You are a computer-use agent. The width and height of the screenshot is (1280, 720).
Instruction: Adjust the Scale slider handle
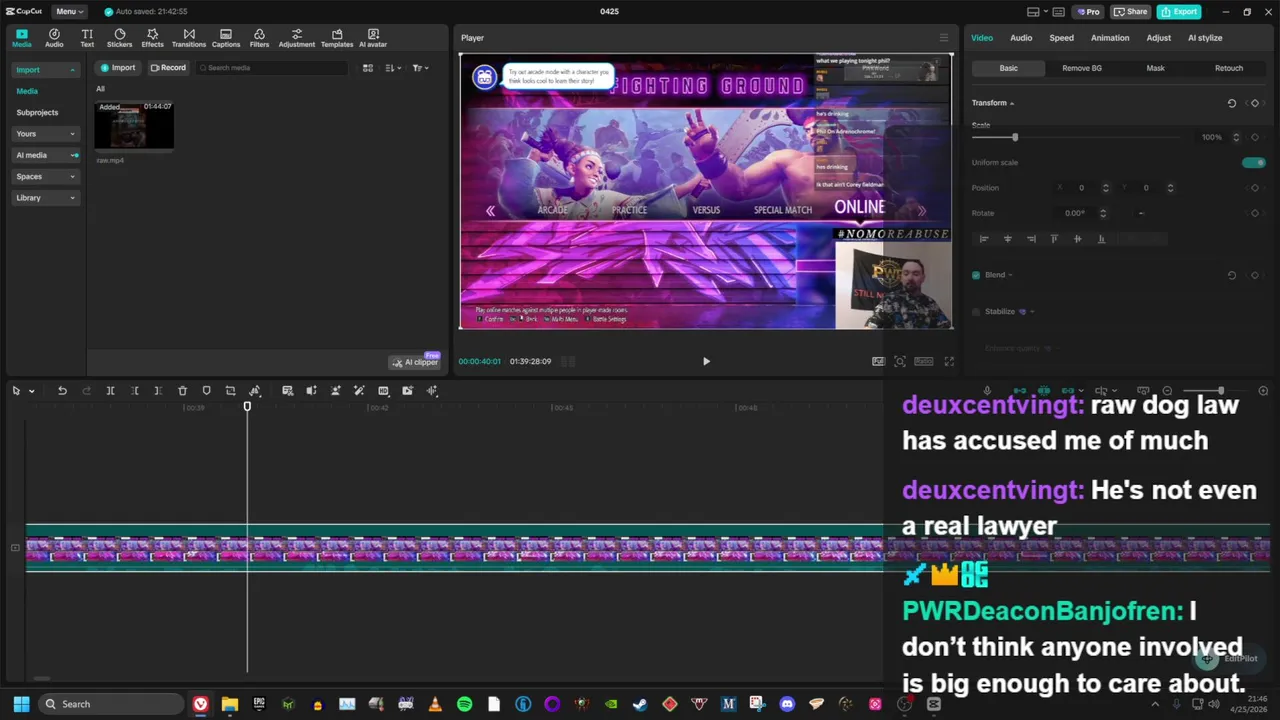(x=1015, y=137)
